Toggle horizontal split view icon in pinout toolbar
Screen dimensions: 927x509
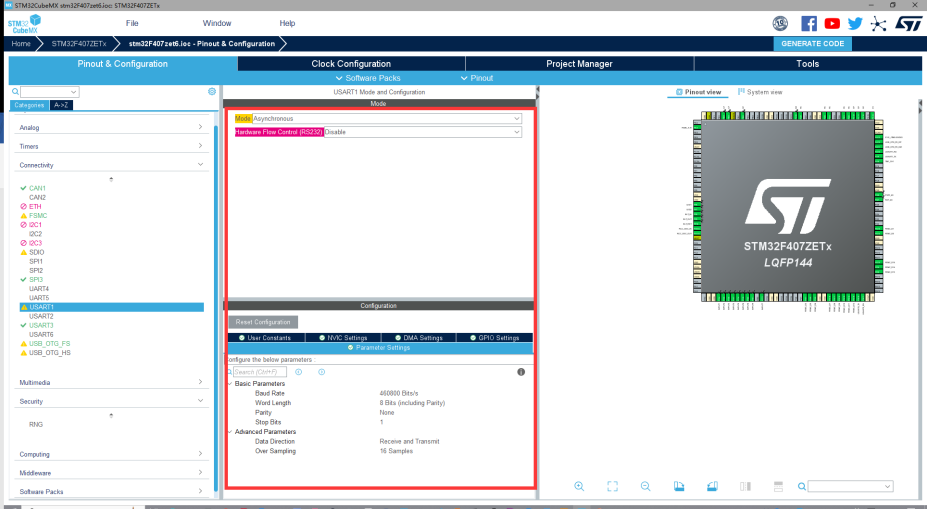point(778,486)
